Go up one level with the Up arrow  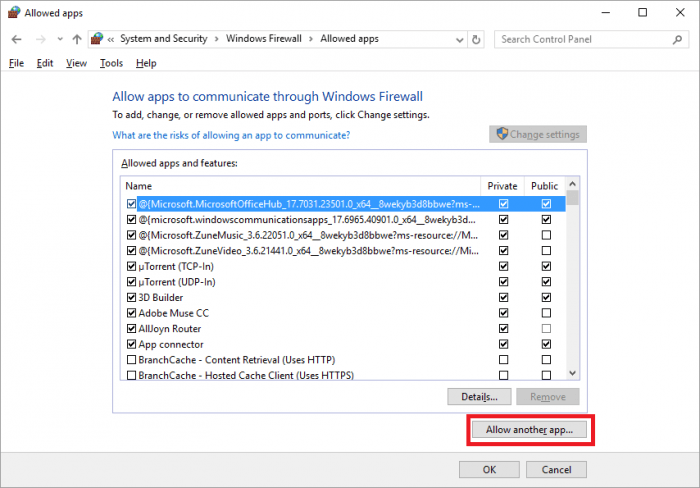(77, 39)
